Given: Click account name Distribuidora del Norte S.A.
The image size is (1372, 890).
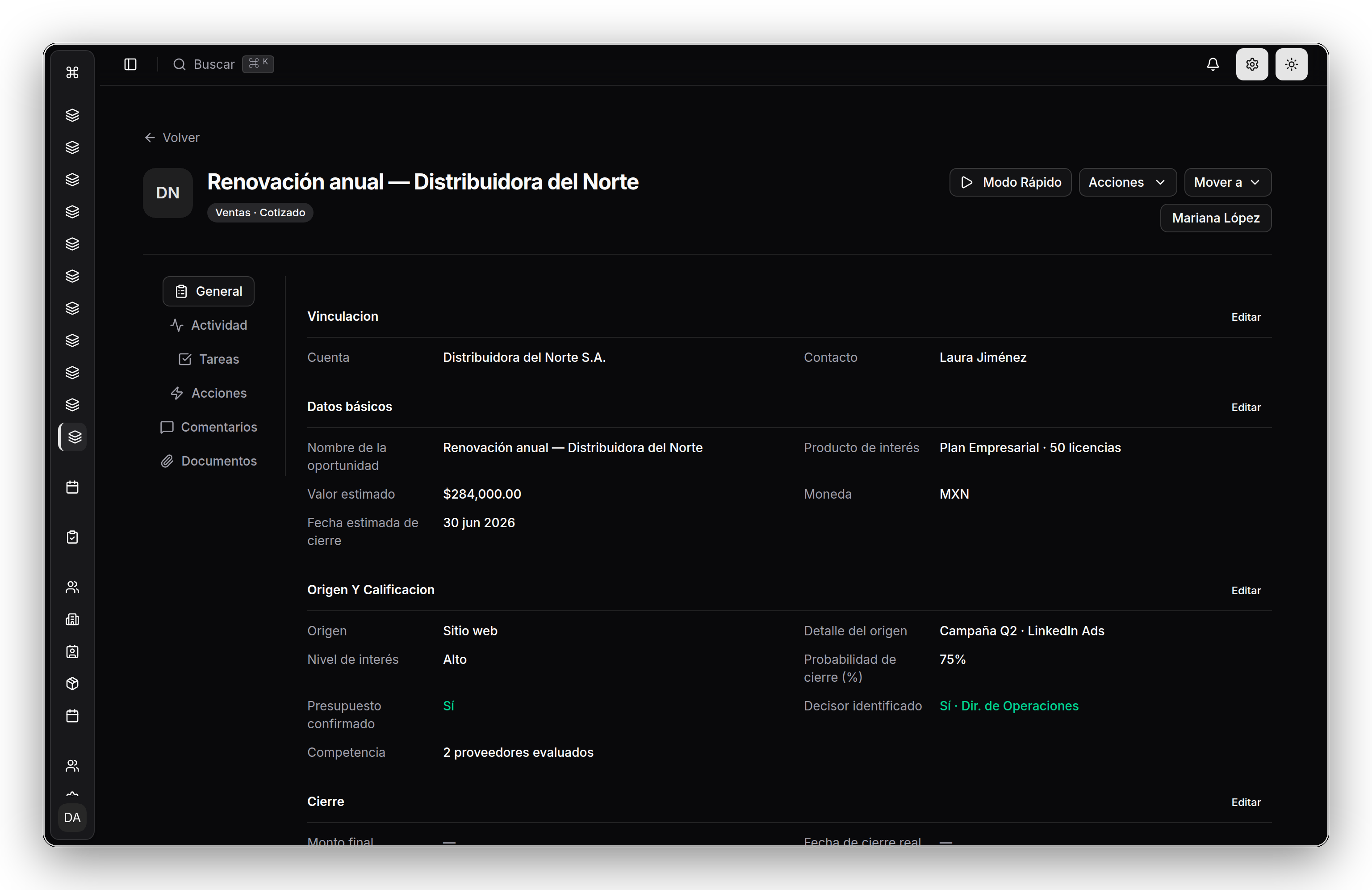Looking at the screenshot, I should [x=524, y=357].
